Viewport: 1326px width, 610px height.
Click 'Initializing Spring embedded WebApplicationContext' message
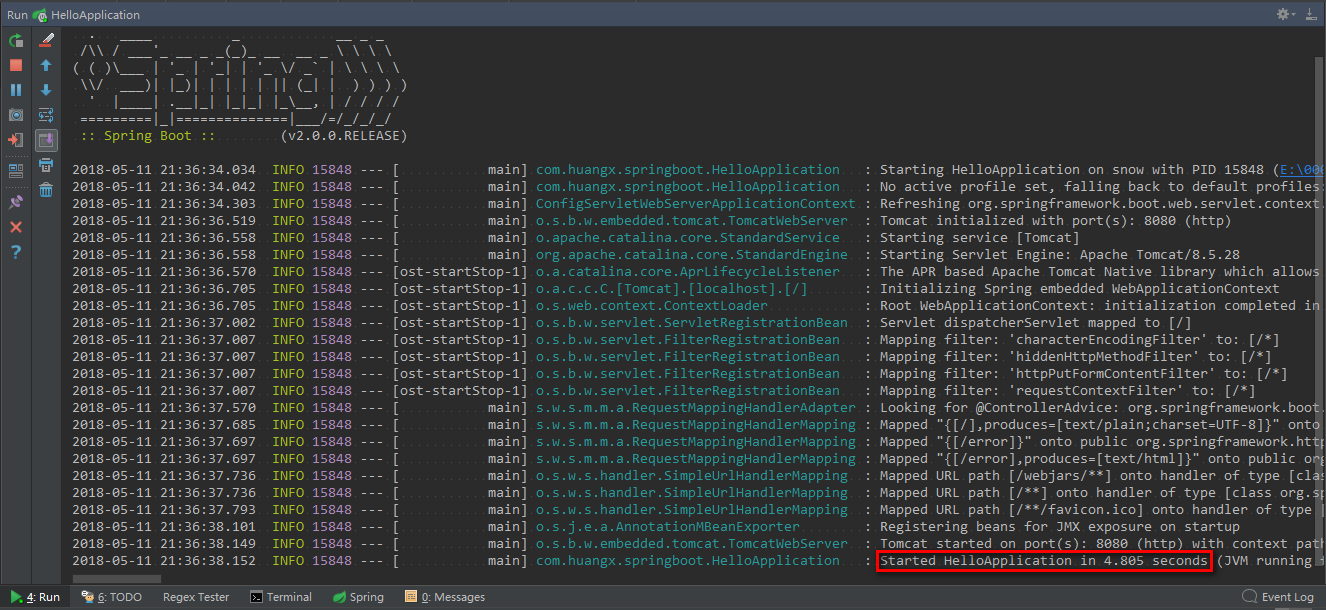[1080, 289]
